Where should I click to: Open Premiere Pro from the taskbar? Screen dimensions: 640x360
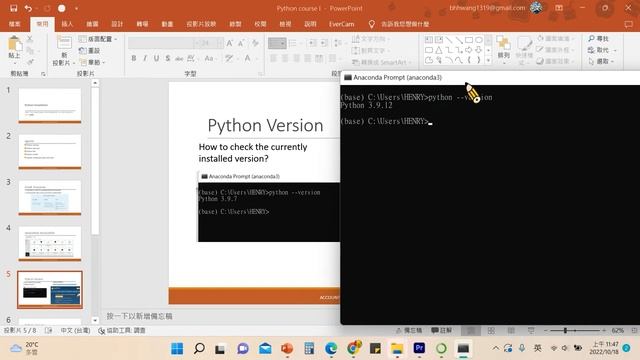(419, 349)
